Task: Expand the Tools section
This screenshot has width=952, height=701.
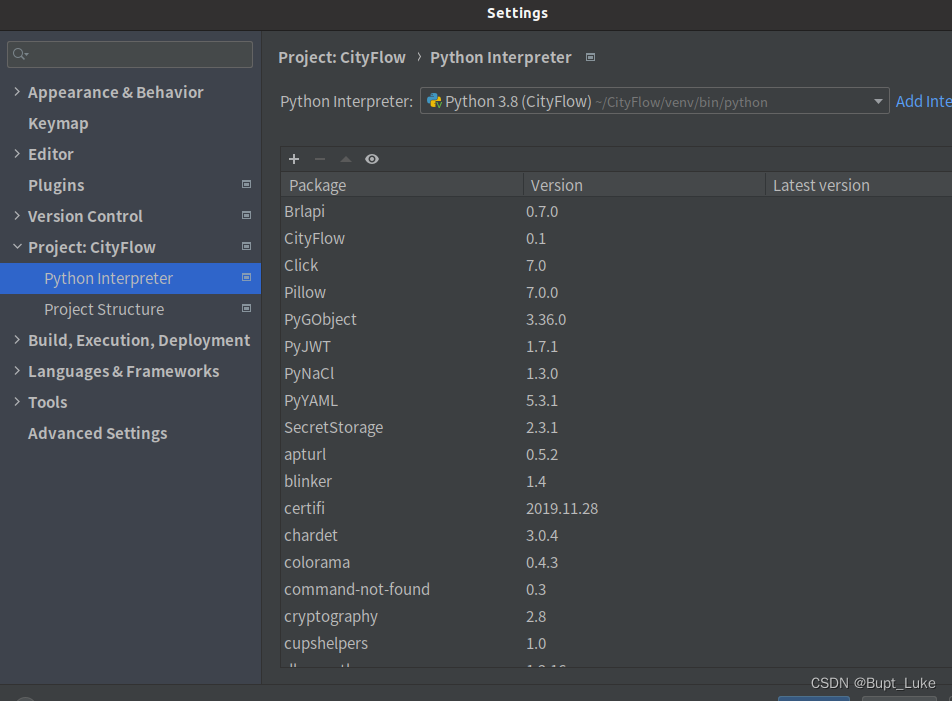Action: [x=17, y=402]
